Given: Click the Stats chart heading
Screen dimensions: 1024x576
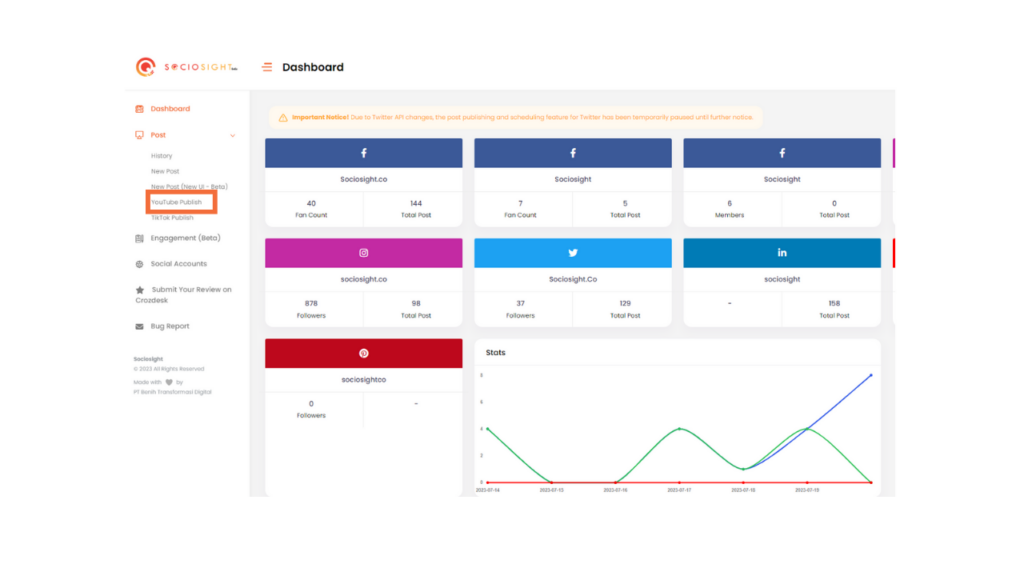Looking at the screenshot, I should 496,353.
